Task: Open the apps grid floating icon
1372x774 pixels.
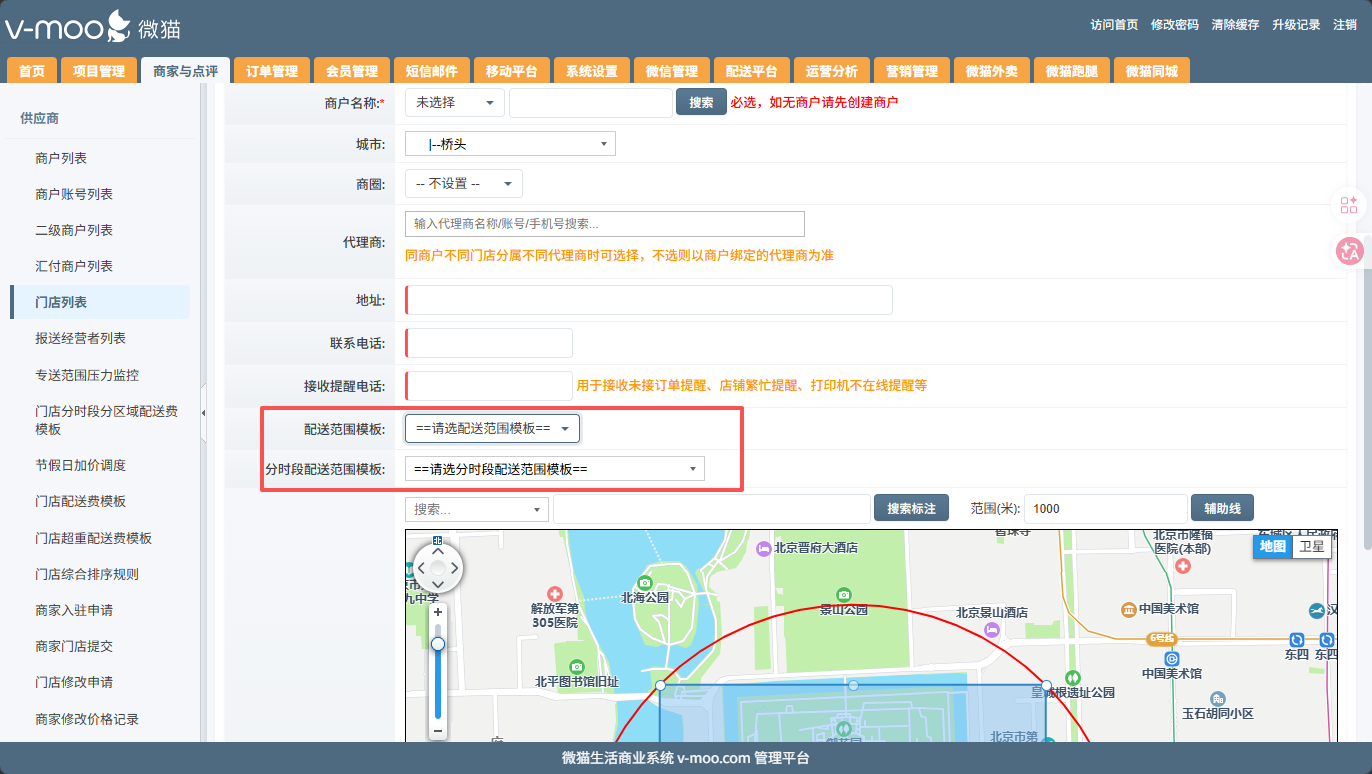Action: [x=1349, y=205]
